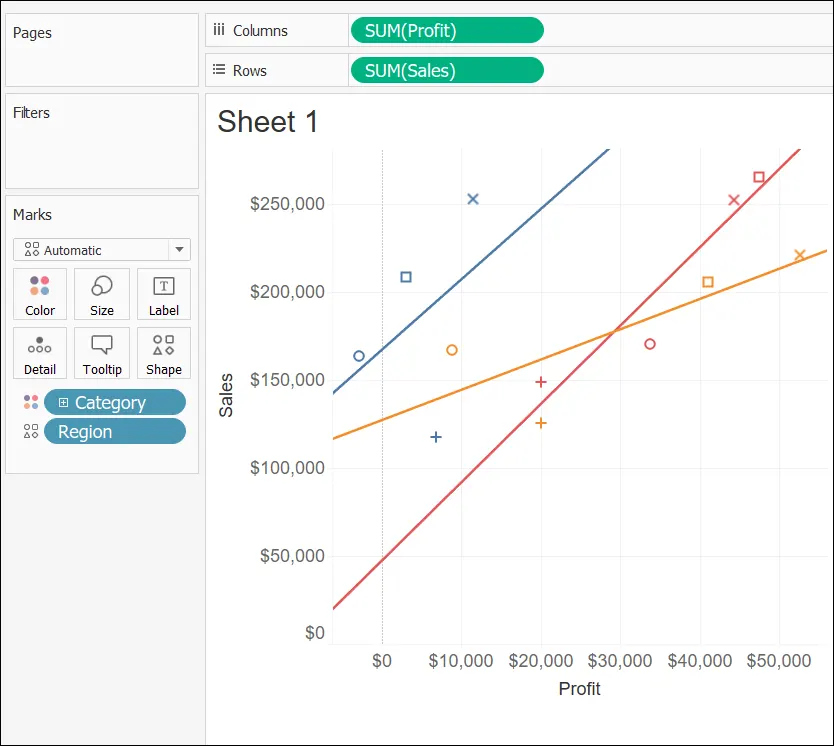Select the Category pill in Marks

coord(115,402)
